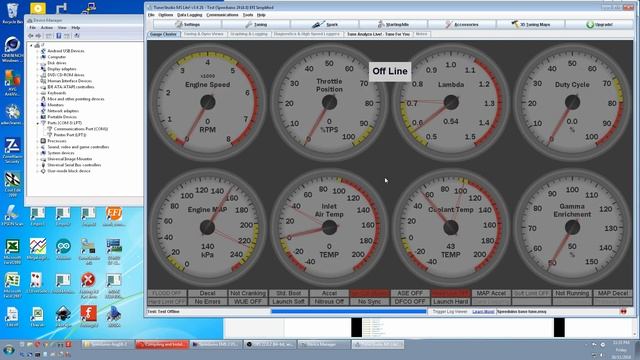
Task: Click the Windows Start orb
Action: [9, 350]
